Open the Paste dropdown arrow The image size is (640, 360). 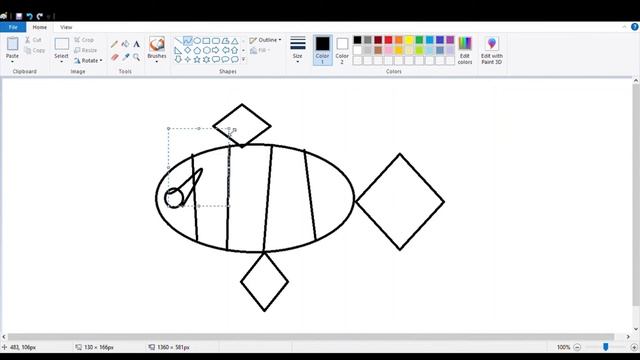tap(12, 62)
